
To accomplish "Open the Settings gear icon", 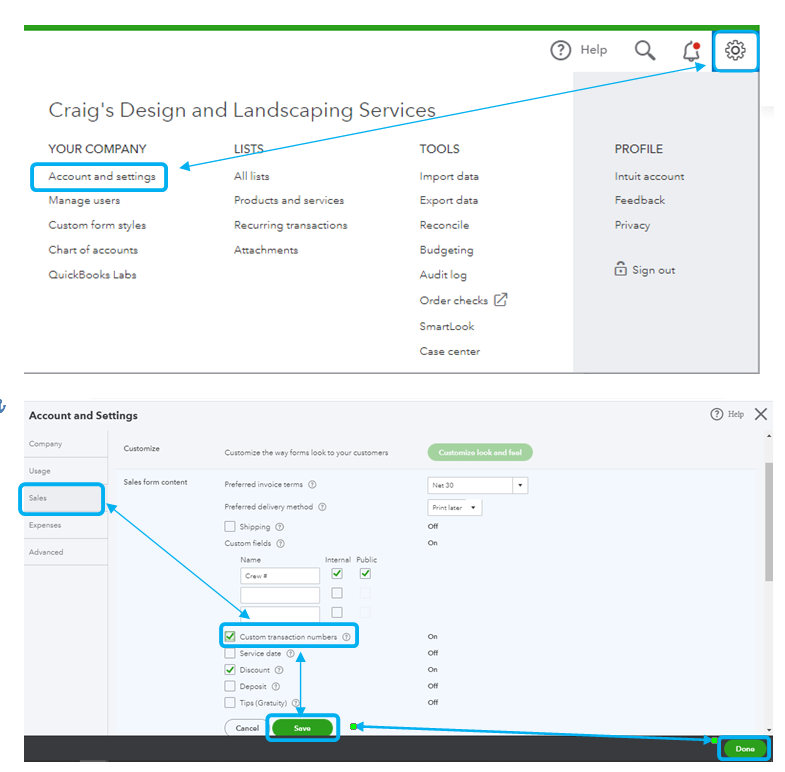I will (x=735, y=51).
